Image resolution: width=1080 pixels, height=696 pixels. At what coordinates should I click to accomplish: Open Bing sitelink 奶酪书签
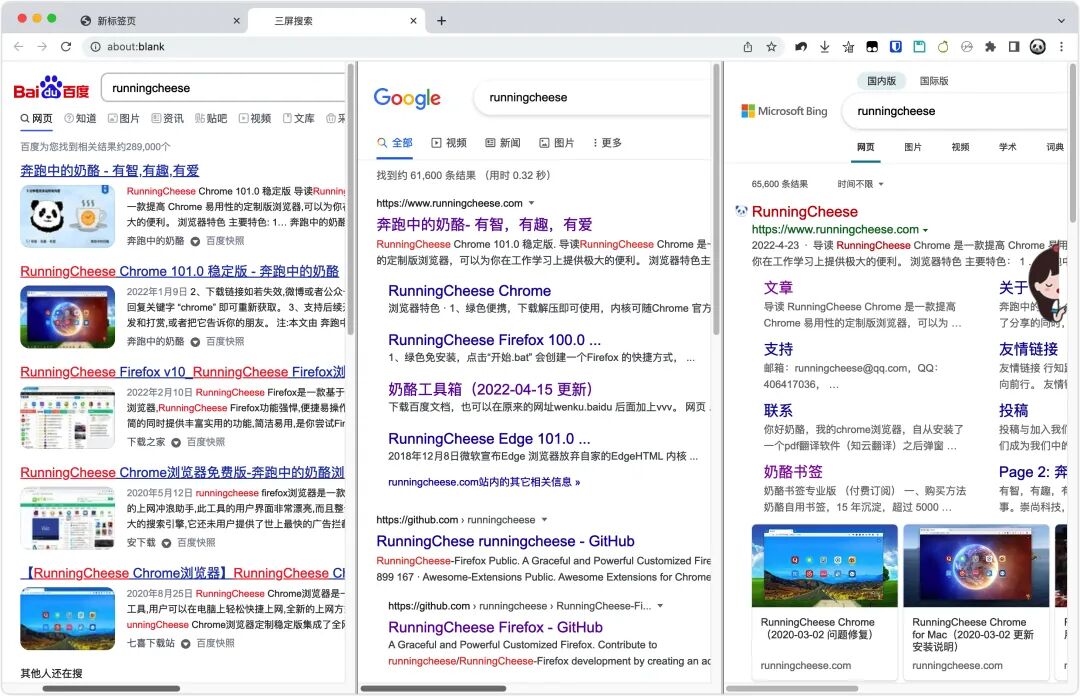pos(793,471)
